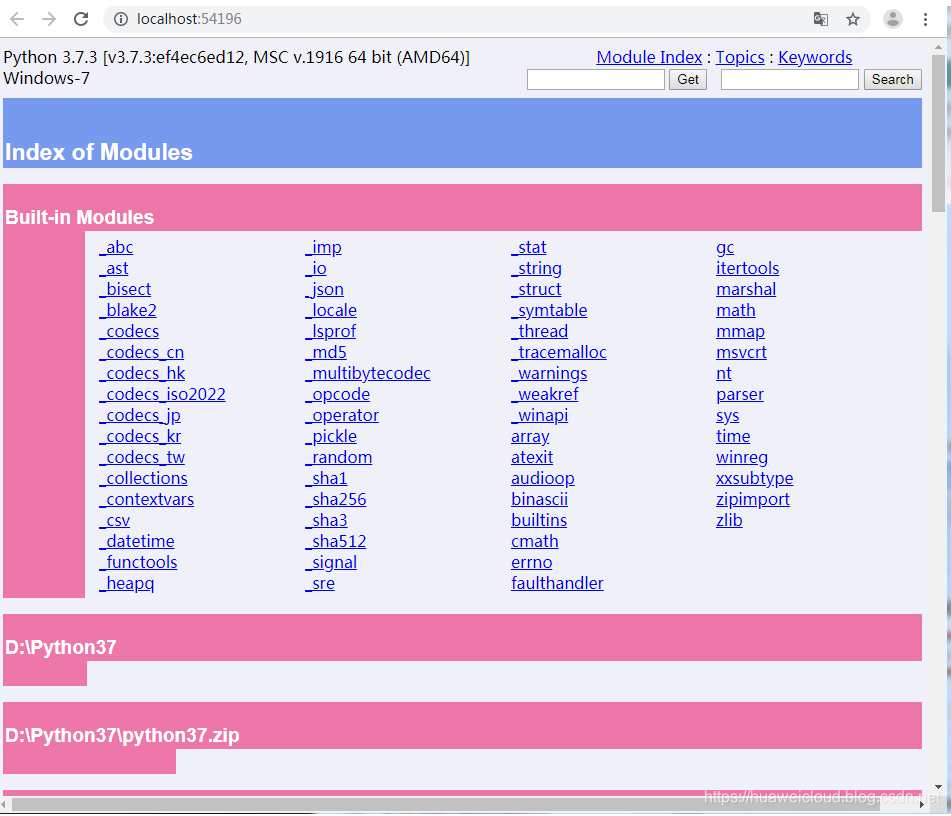
Task: Click the vertical scrollbar thumb
Action: [x=938, y=133]
